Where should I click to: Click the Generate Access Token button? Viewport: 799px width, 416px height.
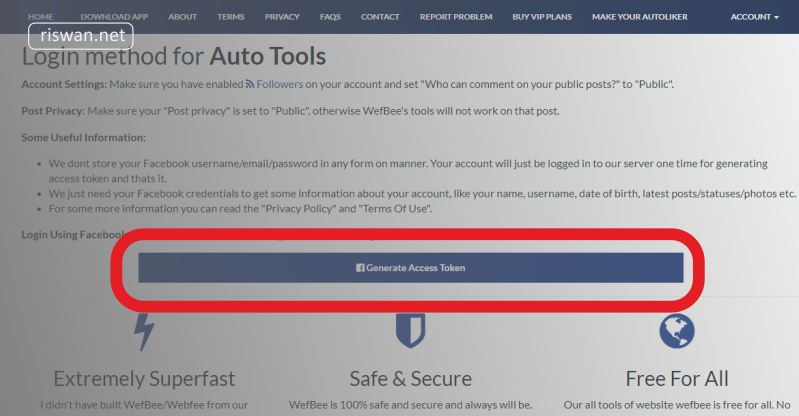pyautogui.click(x=411, y=268)
